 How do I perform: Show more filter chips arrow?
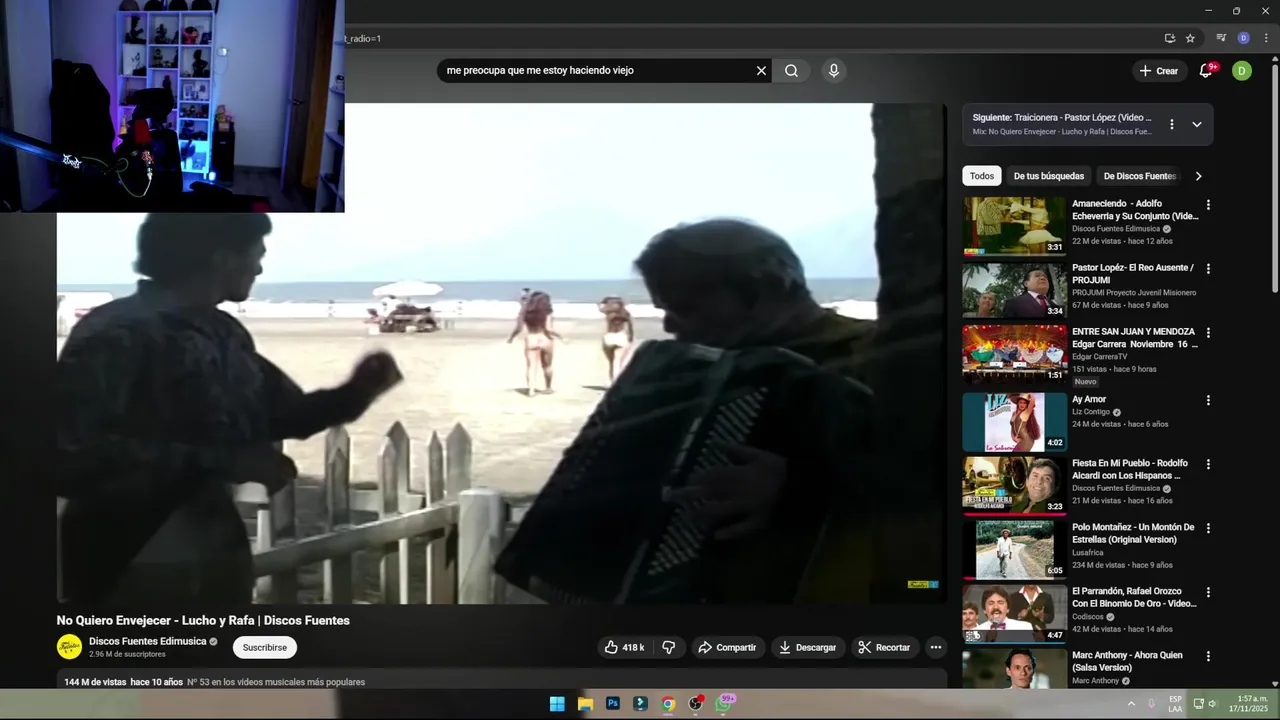1198,176
